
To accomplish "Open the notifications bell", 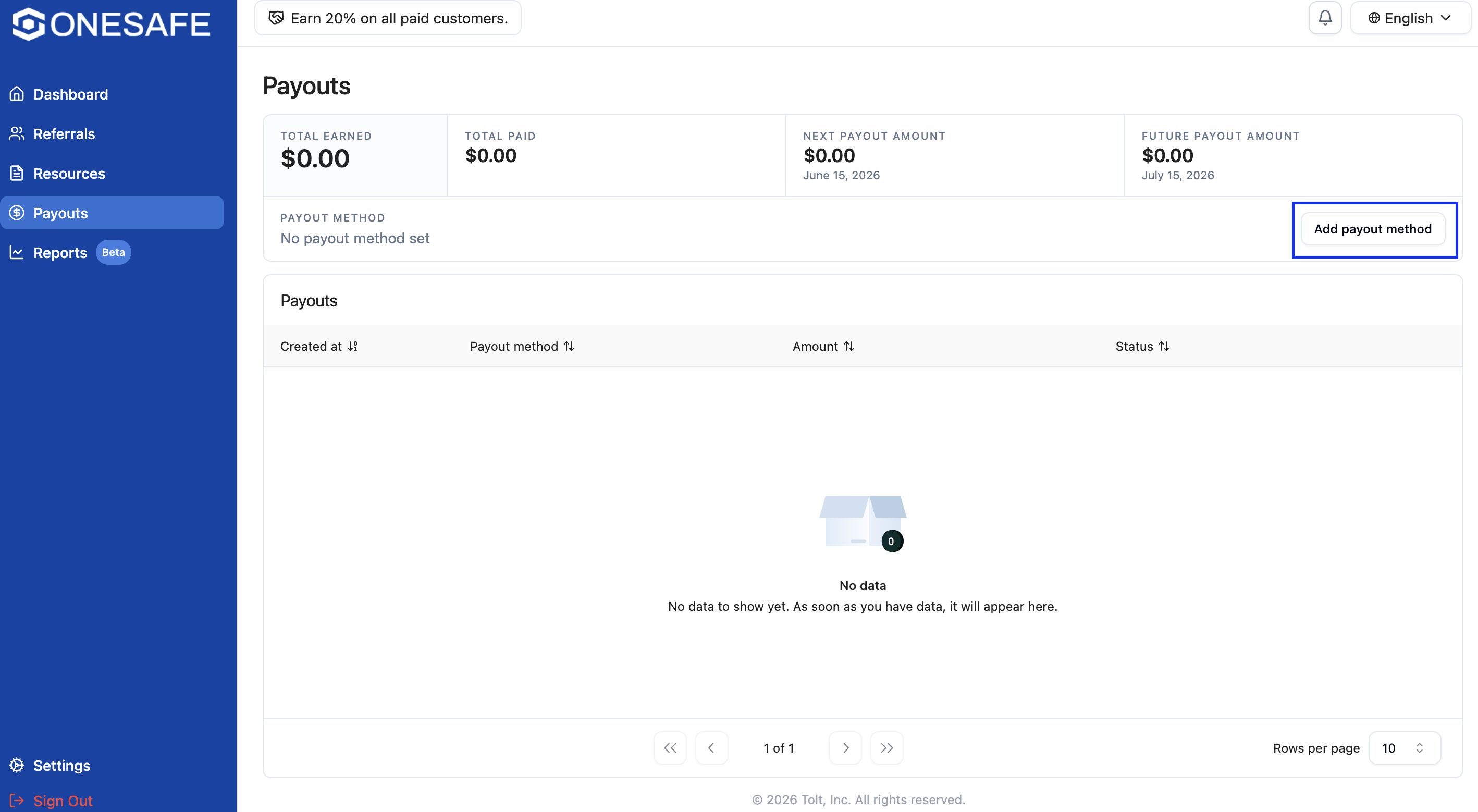I will (x=1325, y=18).
